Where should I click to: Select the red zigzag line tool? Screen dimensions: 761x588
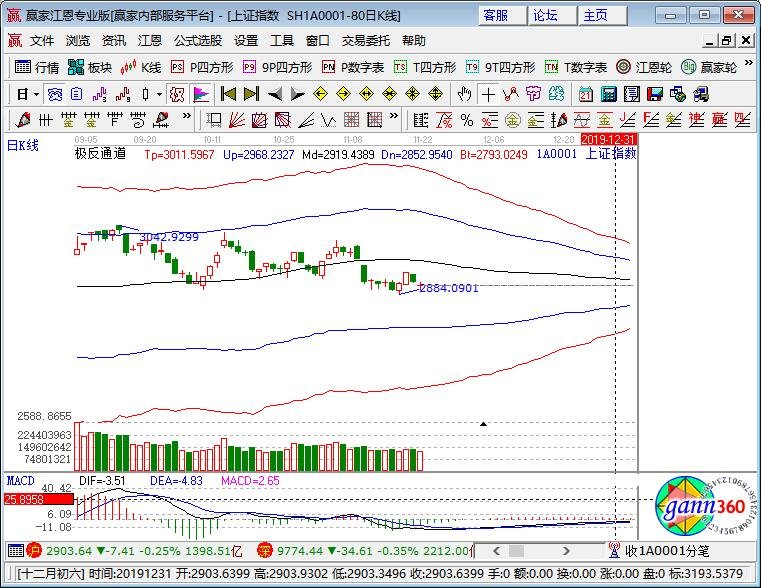(x=511, y=94)
